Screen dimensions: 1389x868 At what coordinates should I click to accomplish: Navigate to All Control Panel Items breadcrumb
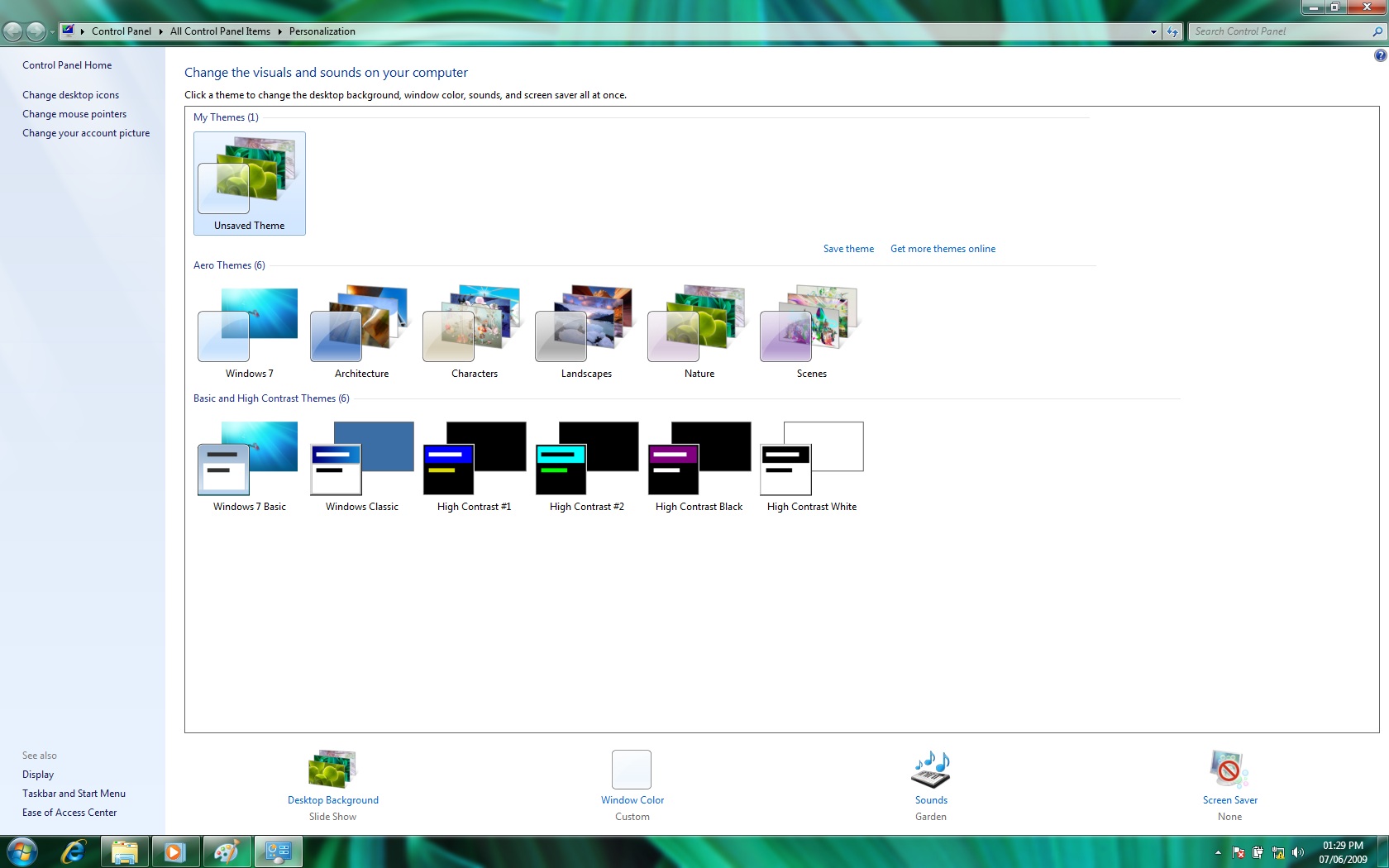click(x=220, y=31)
